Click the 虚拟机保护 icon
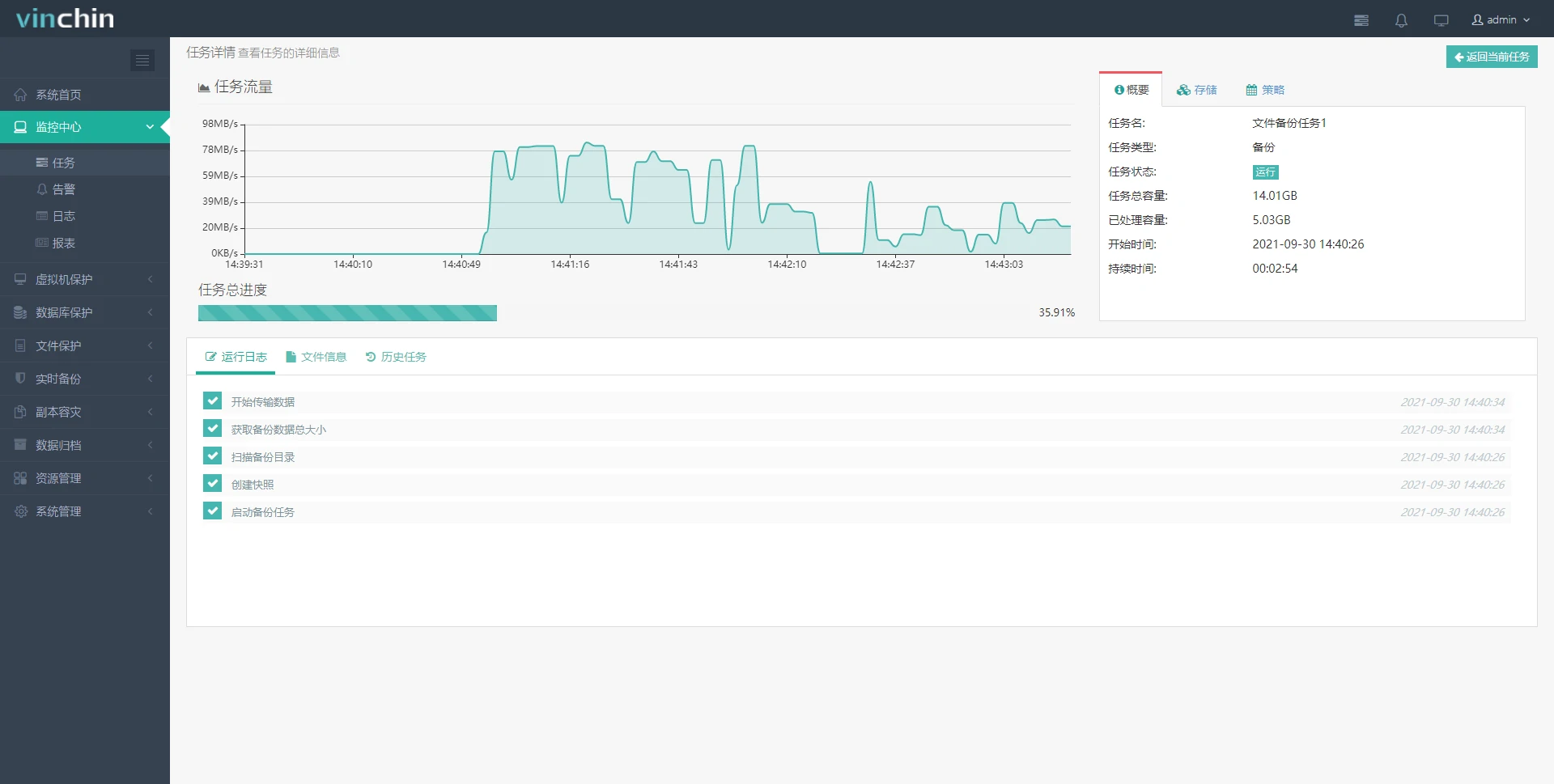The image size is (1554, 784). [x=20, y=279]
